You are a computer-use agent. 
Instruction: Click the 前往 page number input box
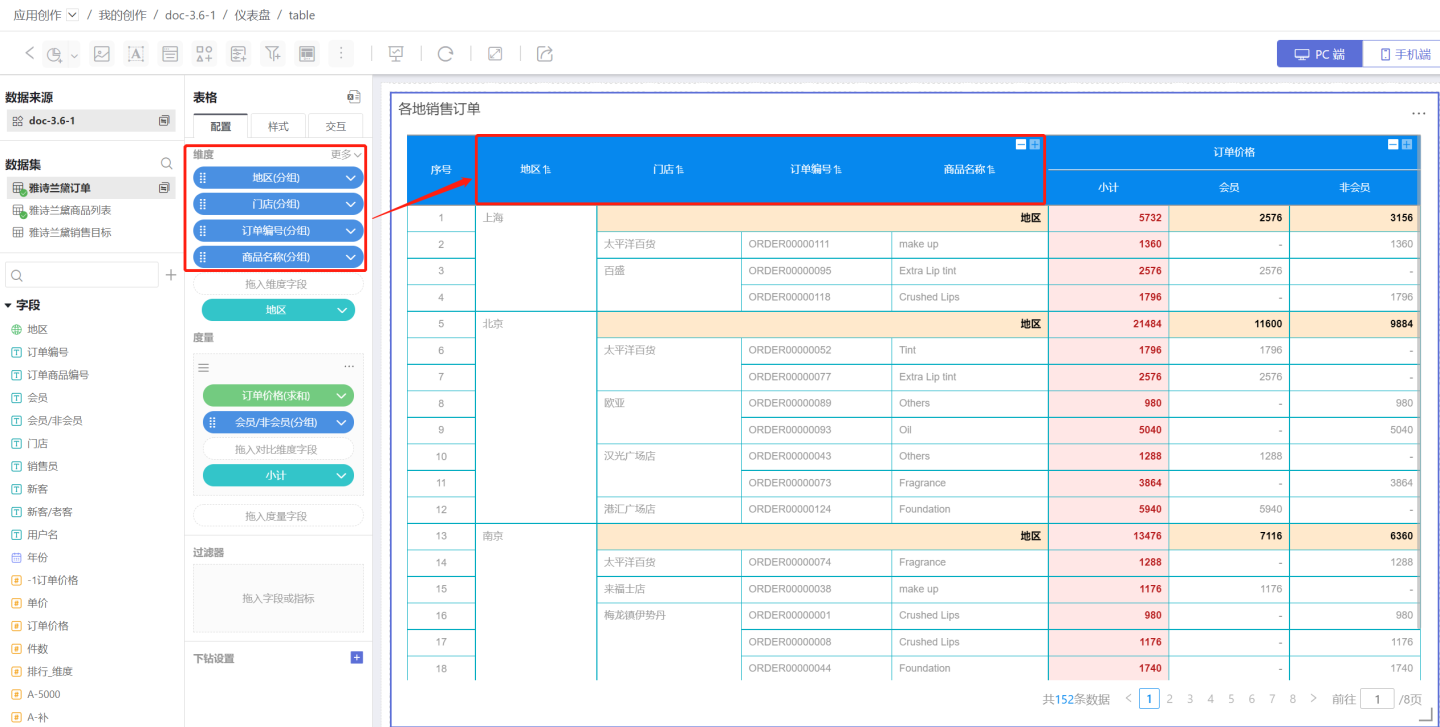click(1377, 699)
